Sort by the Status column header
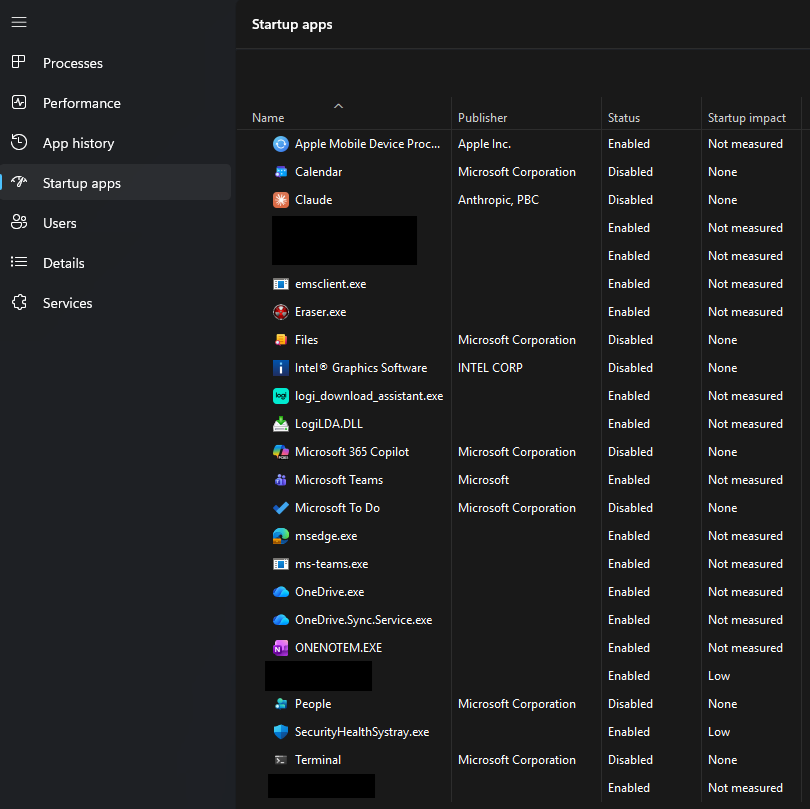This screenshot has width=810, height=809. [x=624, y=118]
